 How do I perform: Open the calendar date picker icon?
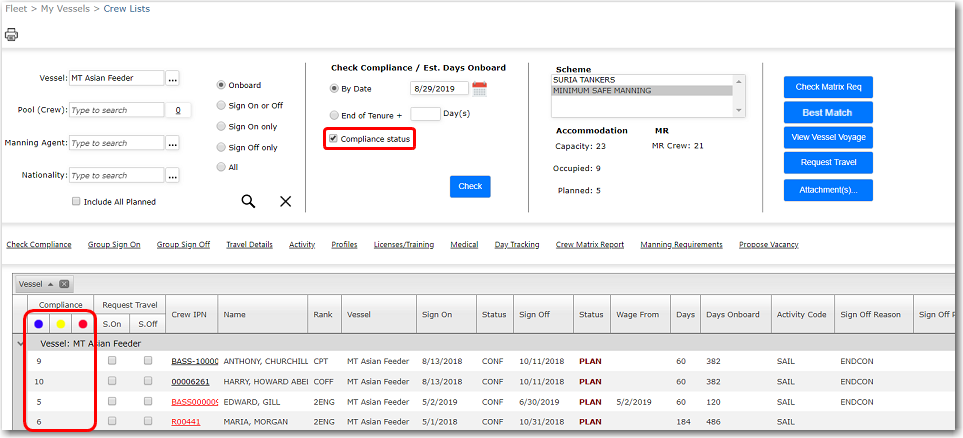point(479,89)
